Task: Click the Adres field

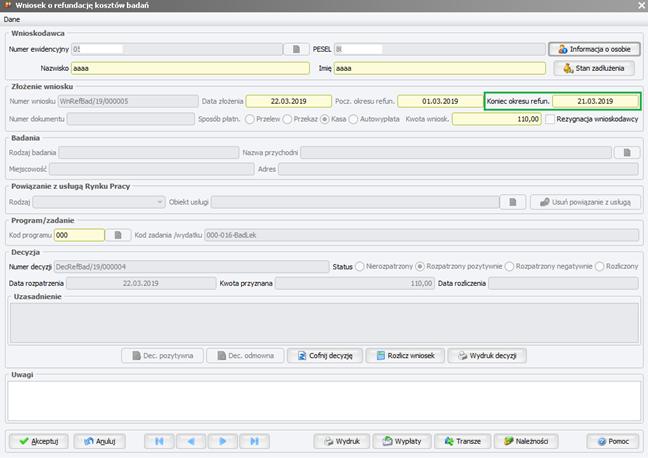Action: click(x=459, y=169)
